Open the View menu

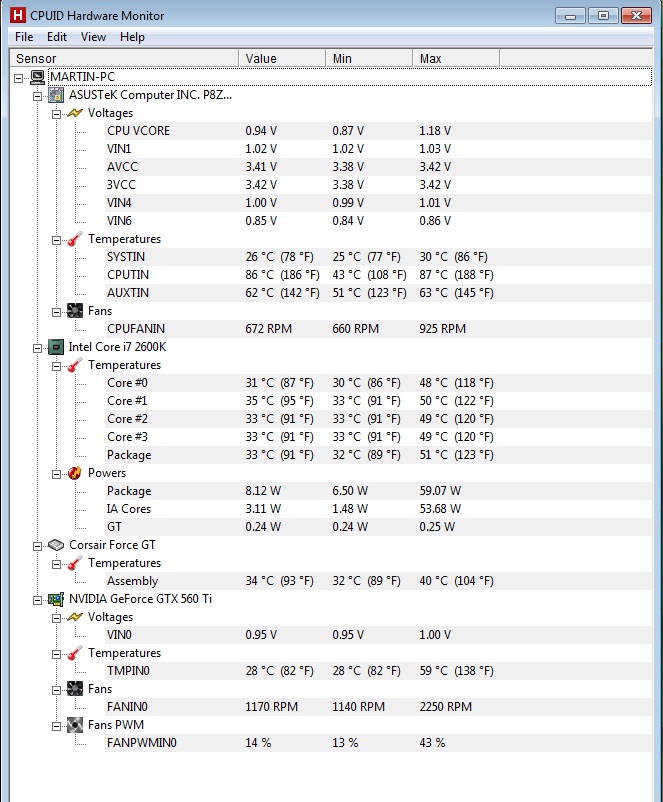tap(93, 37)
